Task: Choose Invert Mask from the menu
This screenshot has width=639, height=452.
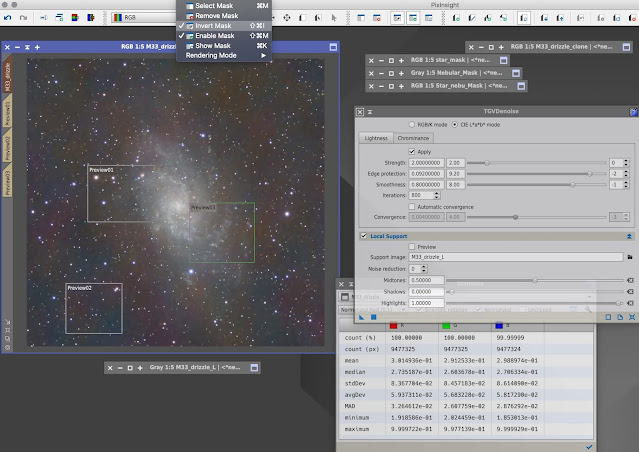Action: (214, 26)
